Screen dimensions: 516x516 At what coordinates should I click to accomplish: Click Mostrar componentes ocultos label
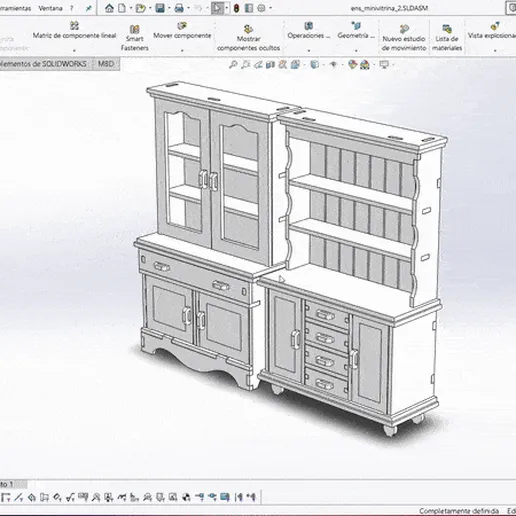(248, 43)
